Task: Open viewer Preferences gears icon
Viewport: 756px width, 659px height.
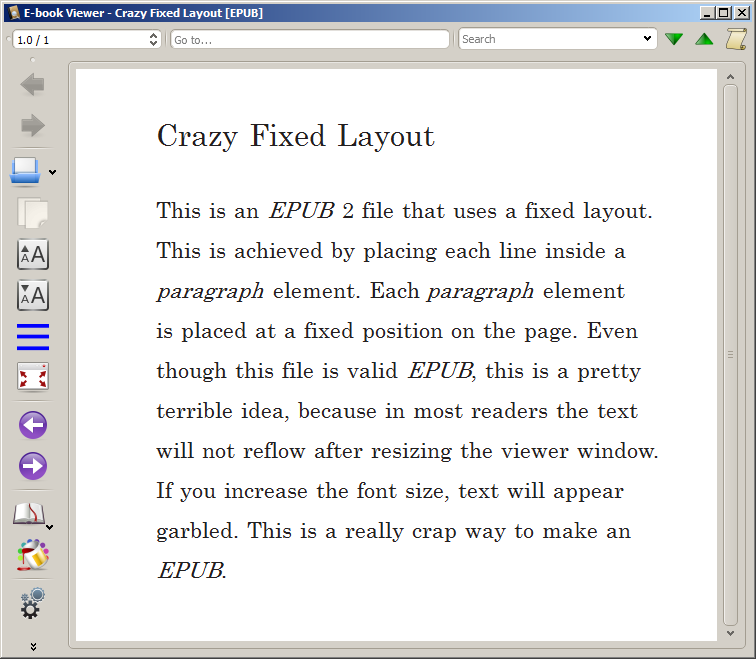Action: point(33,602)
